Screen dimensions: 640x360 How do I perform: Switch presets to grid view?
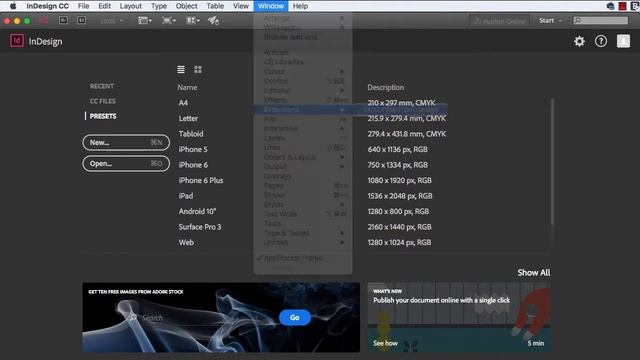click(198, 70)
